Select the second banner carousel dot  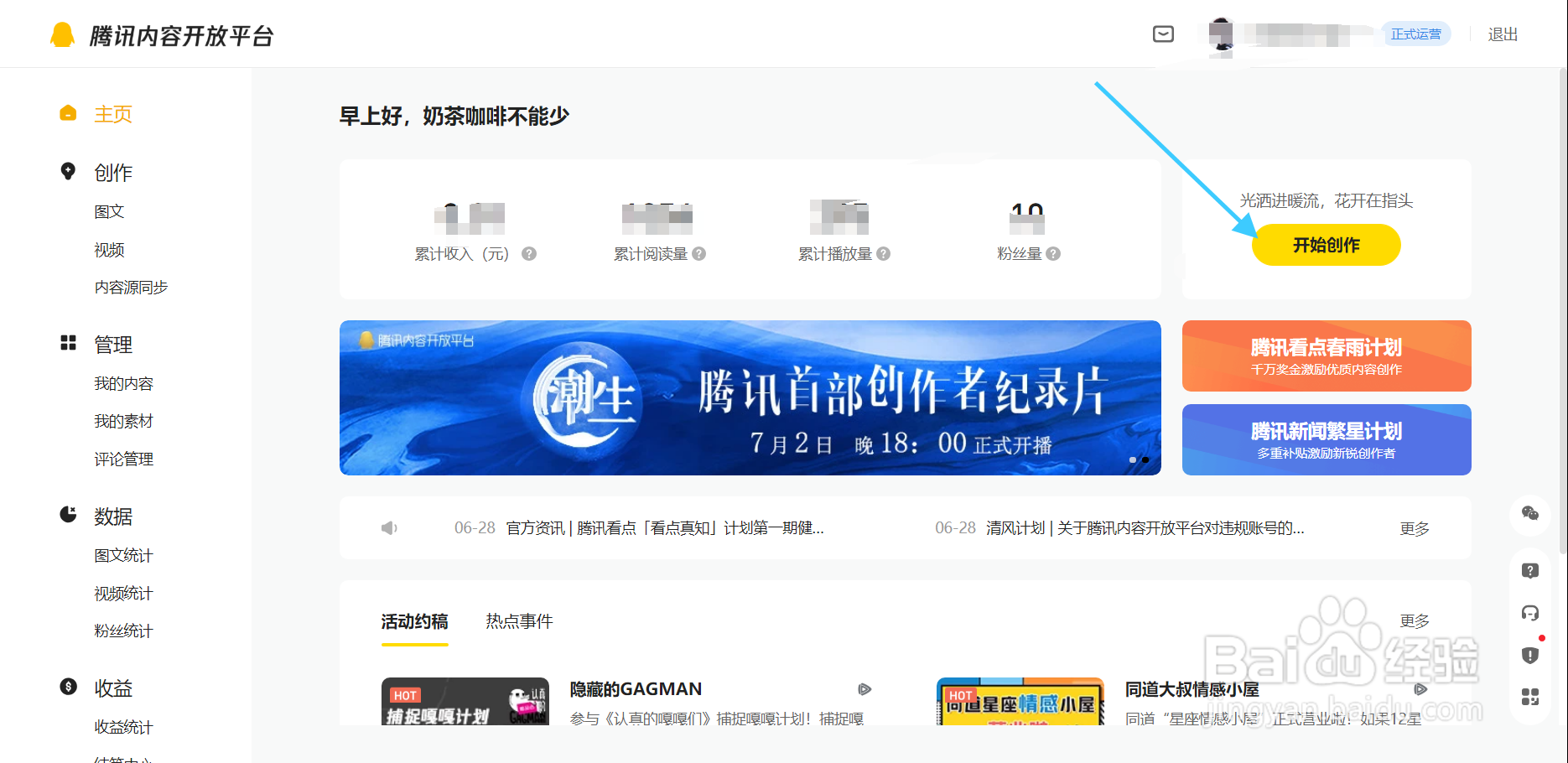click(x=1145, y=459)
